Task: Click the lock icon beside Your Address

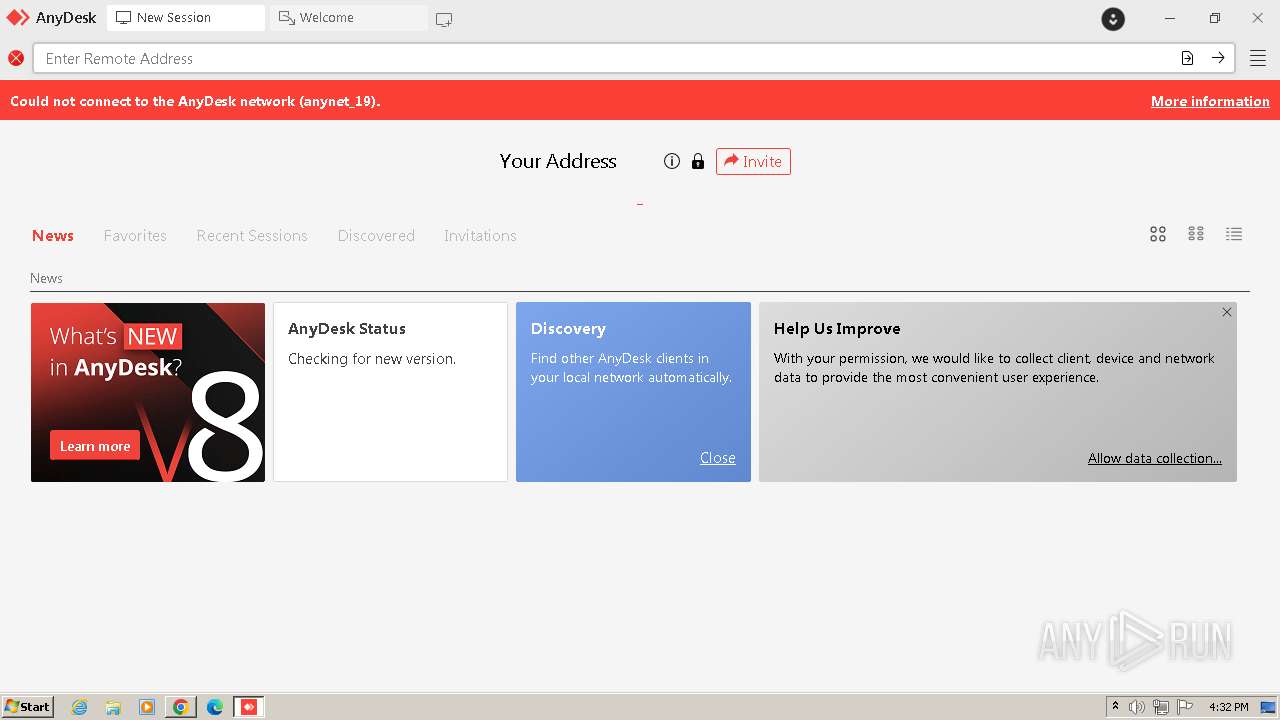Action: [x=698, y=161]
